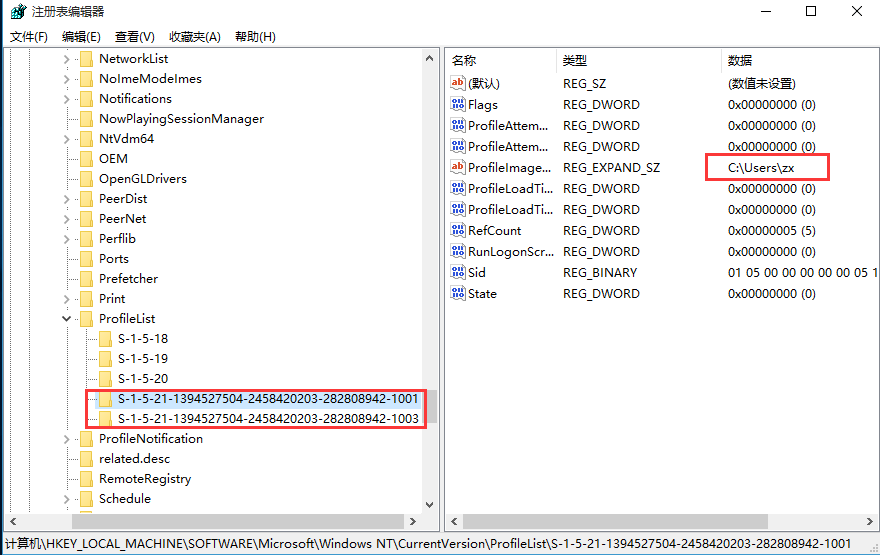880x555 pixels.
Task: Click the RefCount DWORD value icon
Action: click(x=458, y=231)
